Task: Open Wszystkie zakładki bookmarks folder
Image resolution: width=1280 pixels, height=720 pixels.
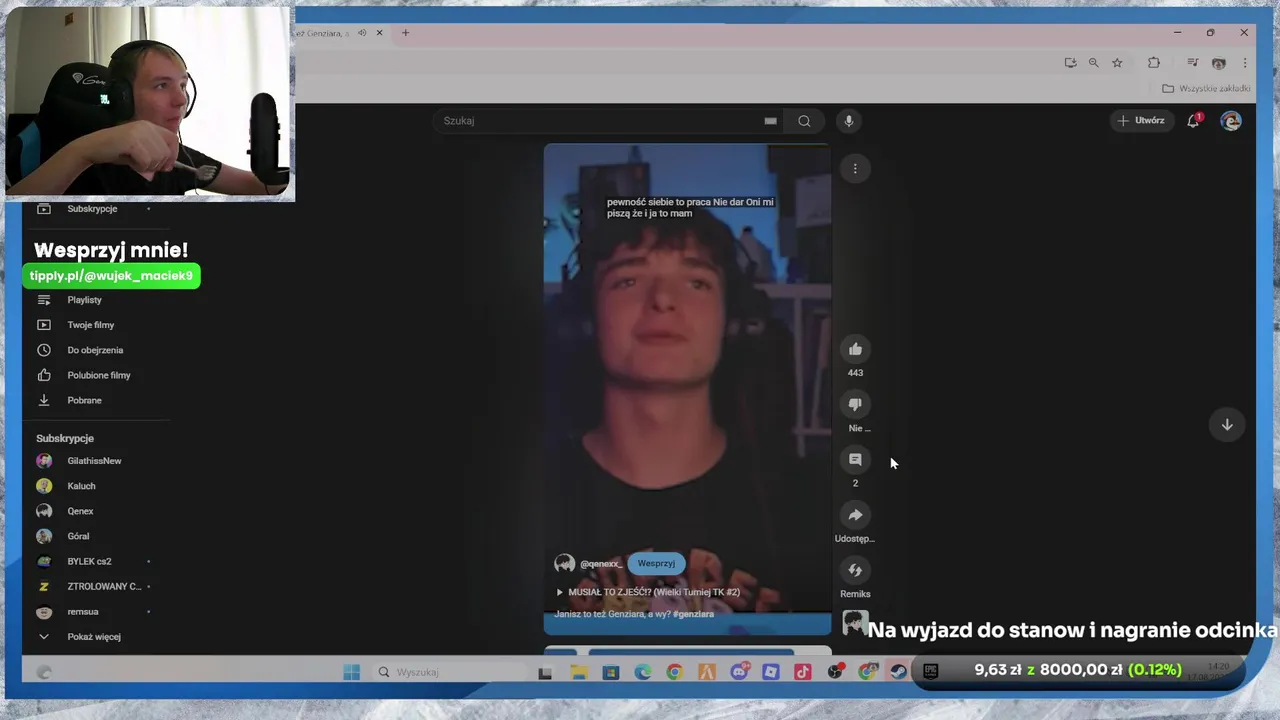Action: click(1206, 89)
